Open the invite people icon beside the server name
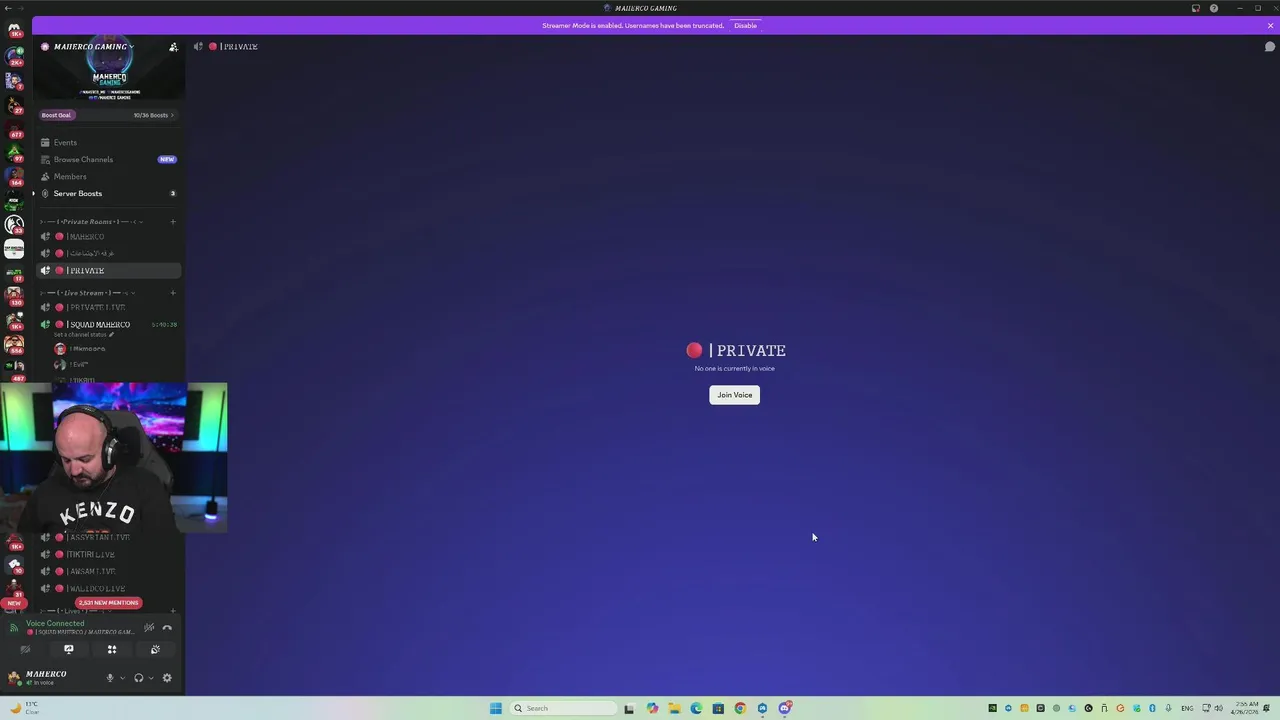The height and width of the screenshot is (720, 1280). click(173, 47)
